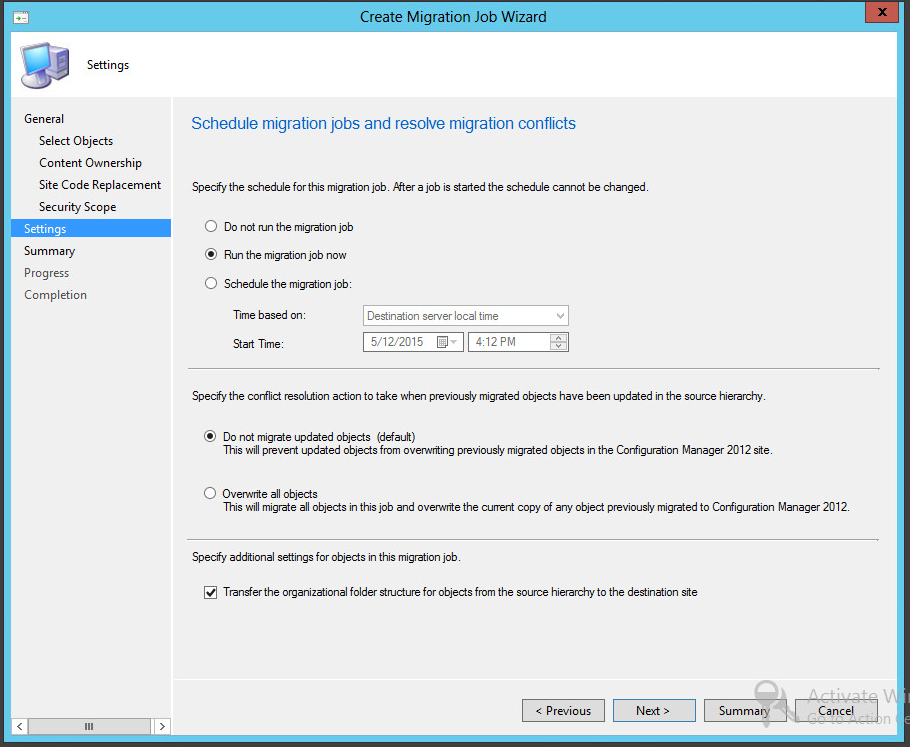The width and height of the screenshot is (910, 747).
Task: Click the Previous button
Action: (x=563, y=710)
